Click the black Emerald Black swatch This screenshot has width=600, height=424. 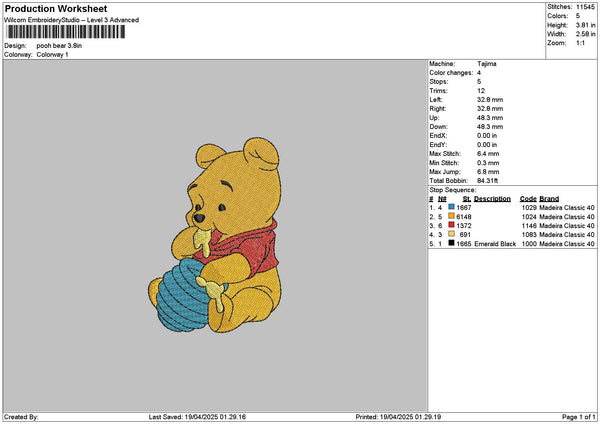tap(452, 243)
